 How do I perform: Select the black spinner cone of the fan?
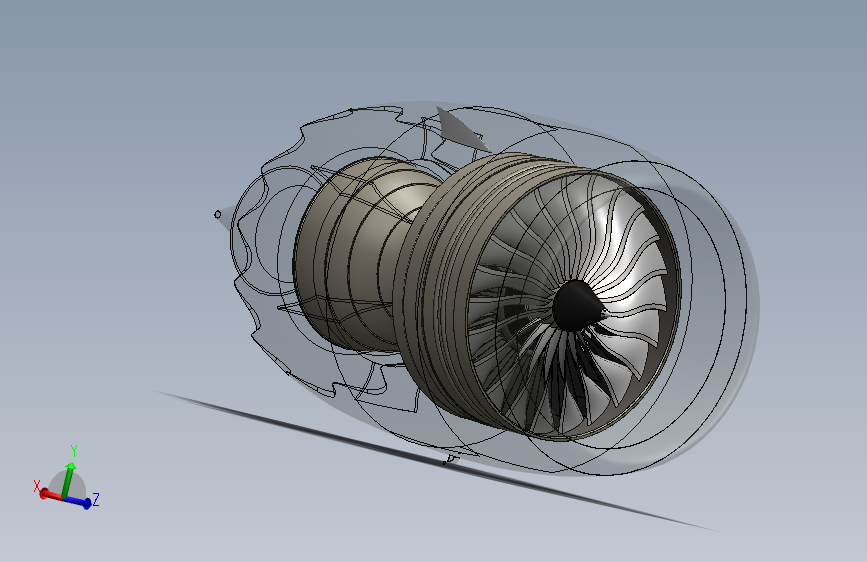pos(578,305)
